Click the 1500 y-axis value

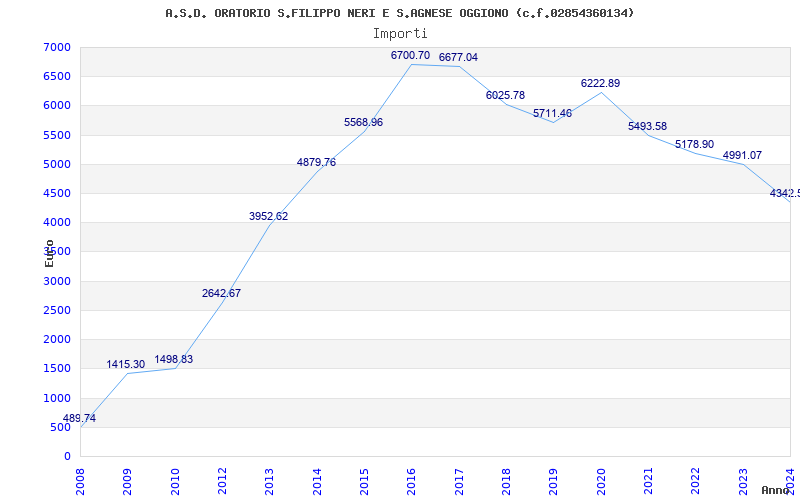click(x=57, y=368)
